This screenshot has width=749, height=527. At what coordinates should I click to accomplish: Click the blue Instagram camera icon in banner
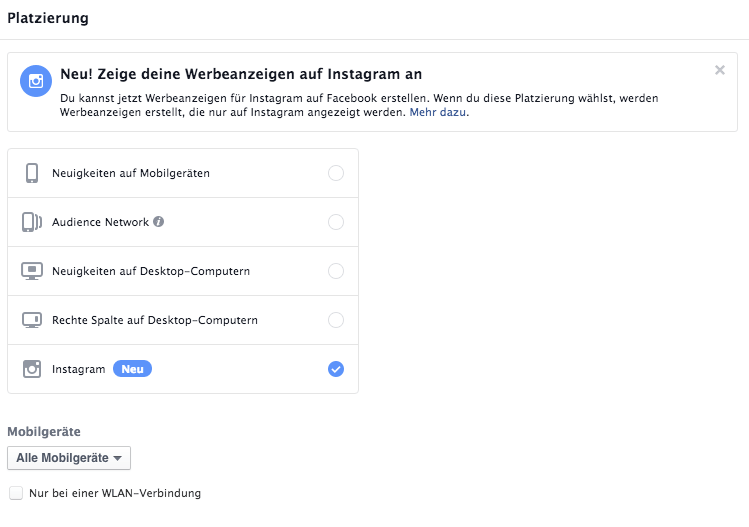coord(36,81)
